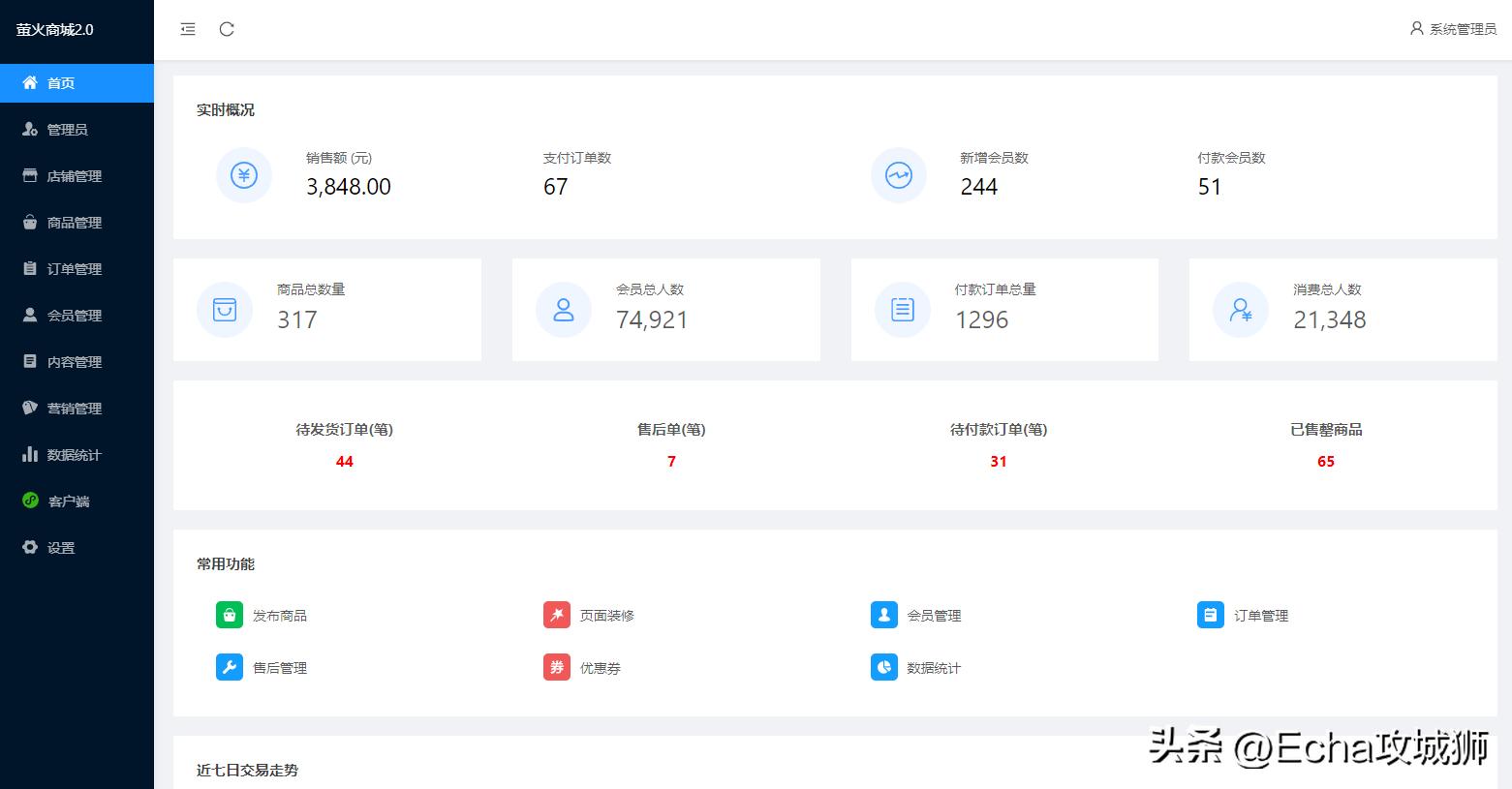Open 内容管理 in the sidebar

30,361
